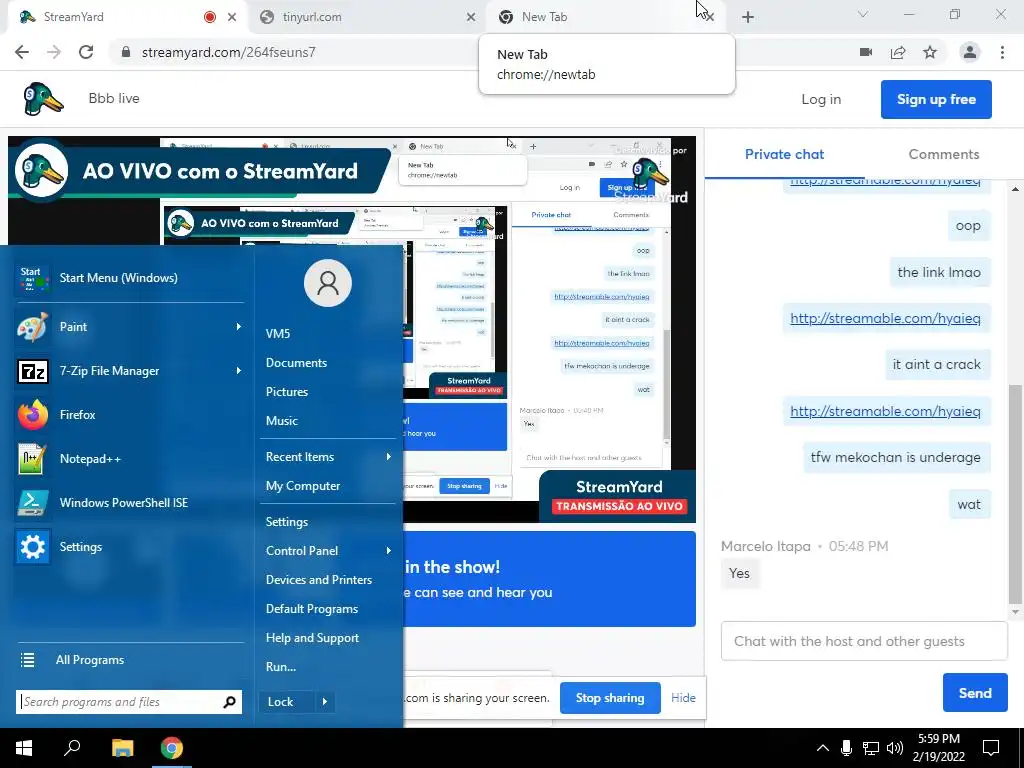The width and height of the screenshot is (1024, 768).
Task: Close the tinyurl.com tab
Action: (471, 17)
